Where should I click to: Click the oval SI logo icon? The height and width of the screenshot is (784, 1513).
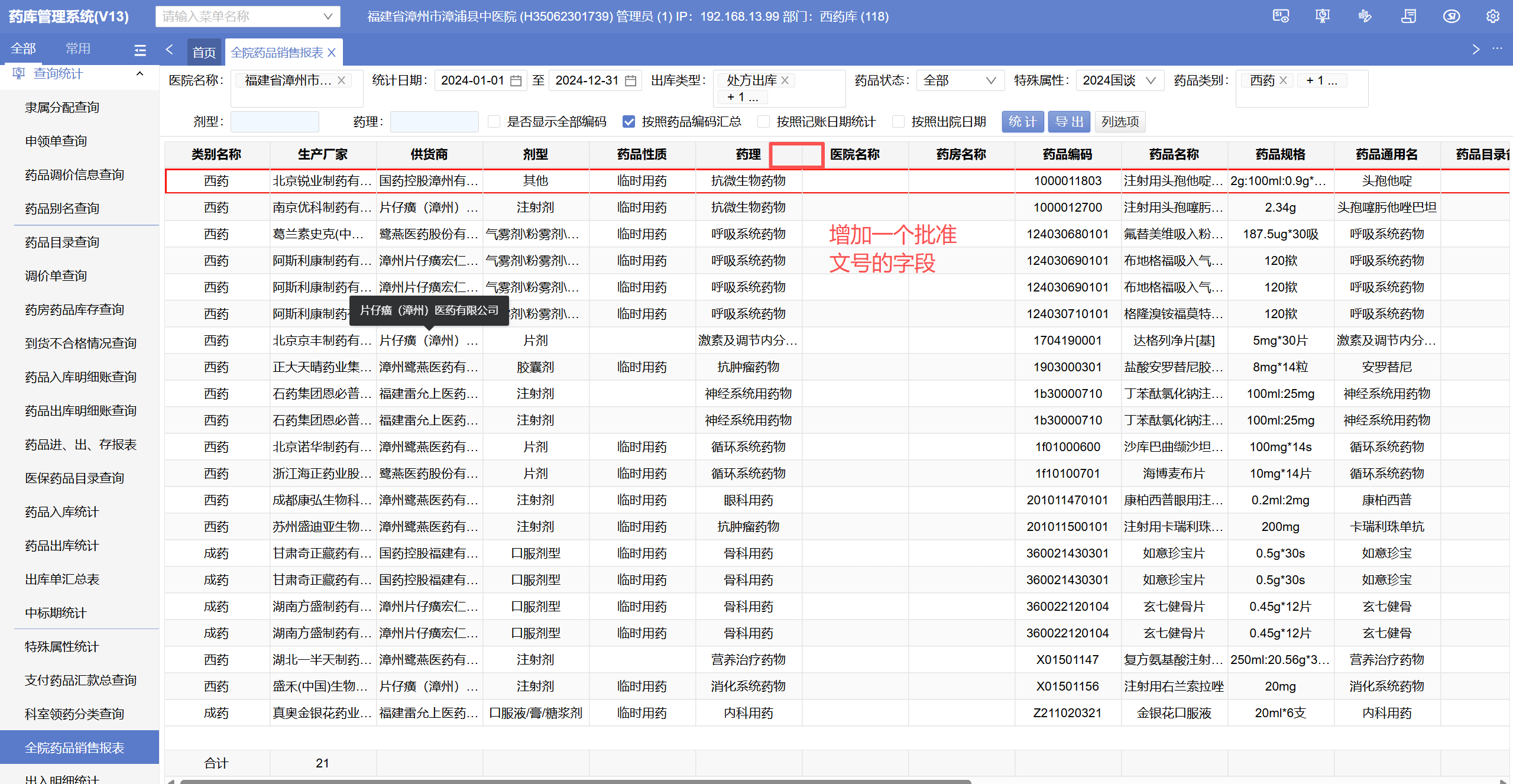point(1451,16)
